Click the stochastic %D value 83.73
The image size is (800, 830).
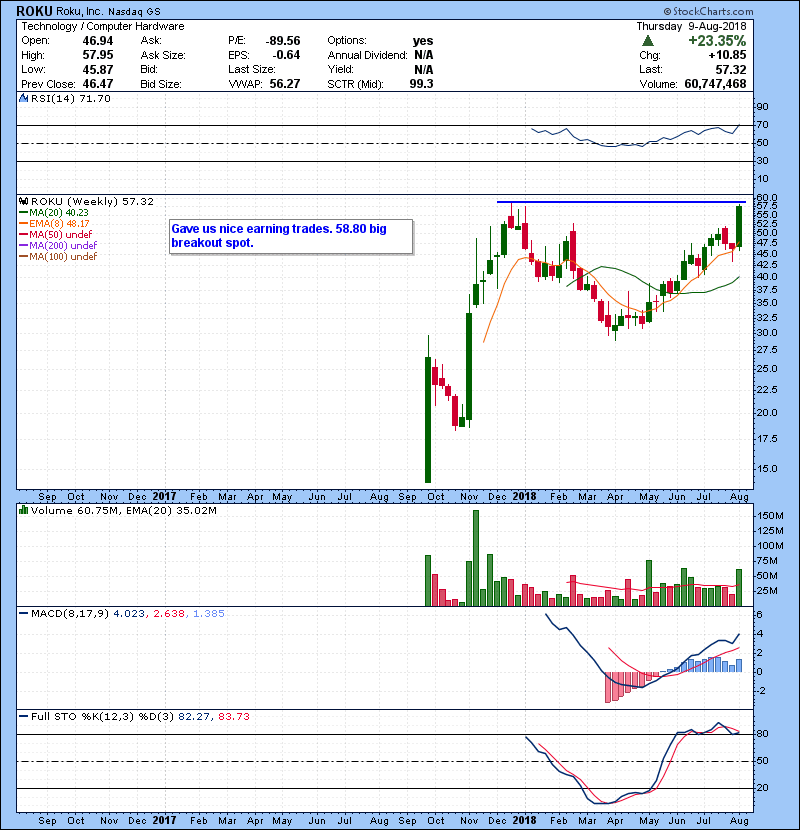point(233,716)
